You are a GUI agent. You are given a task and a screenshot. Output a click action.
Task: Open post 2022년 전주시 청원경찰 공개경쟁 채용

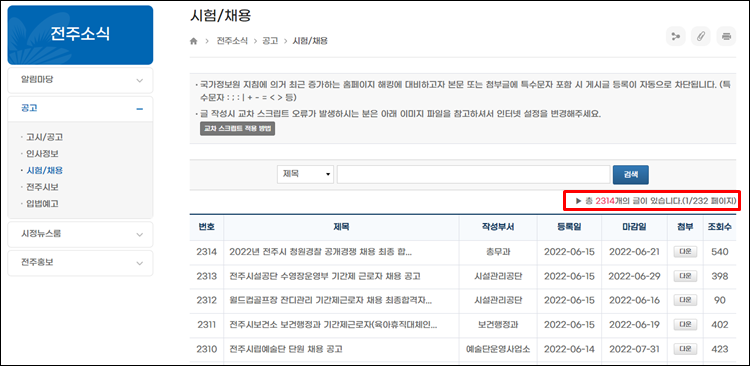[320, 252]
